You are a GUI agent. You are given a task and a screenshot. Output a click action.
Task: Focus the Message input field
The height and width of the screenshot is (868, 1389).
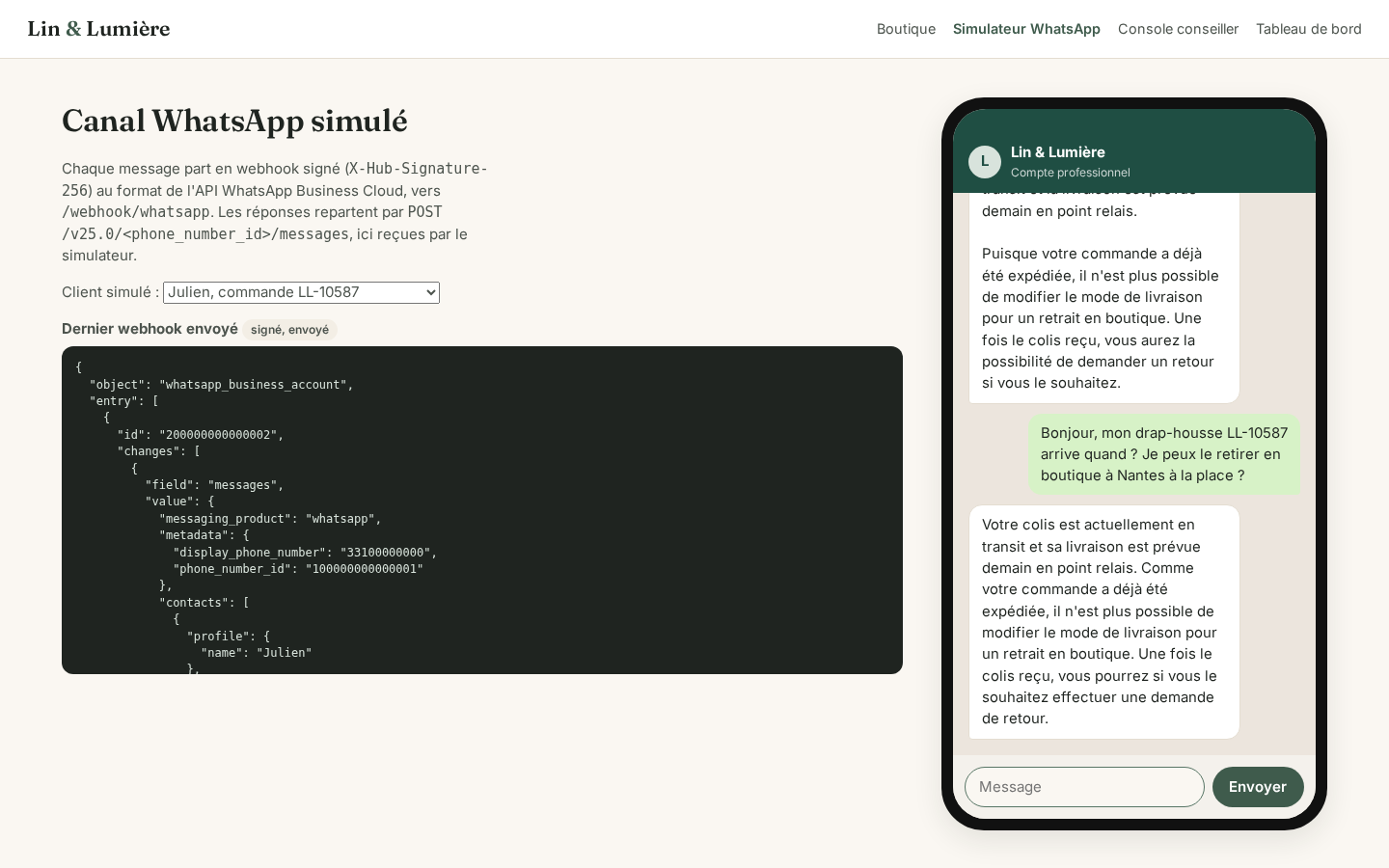1084,787
